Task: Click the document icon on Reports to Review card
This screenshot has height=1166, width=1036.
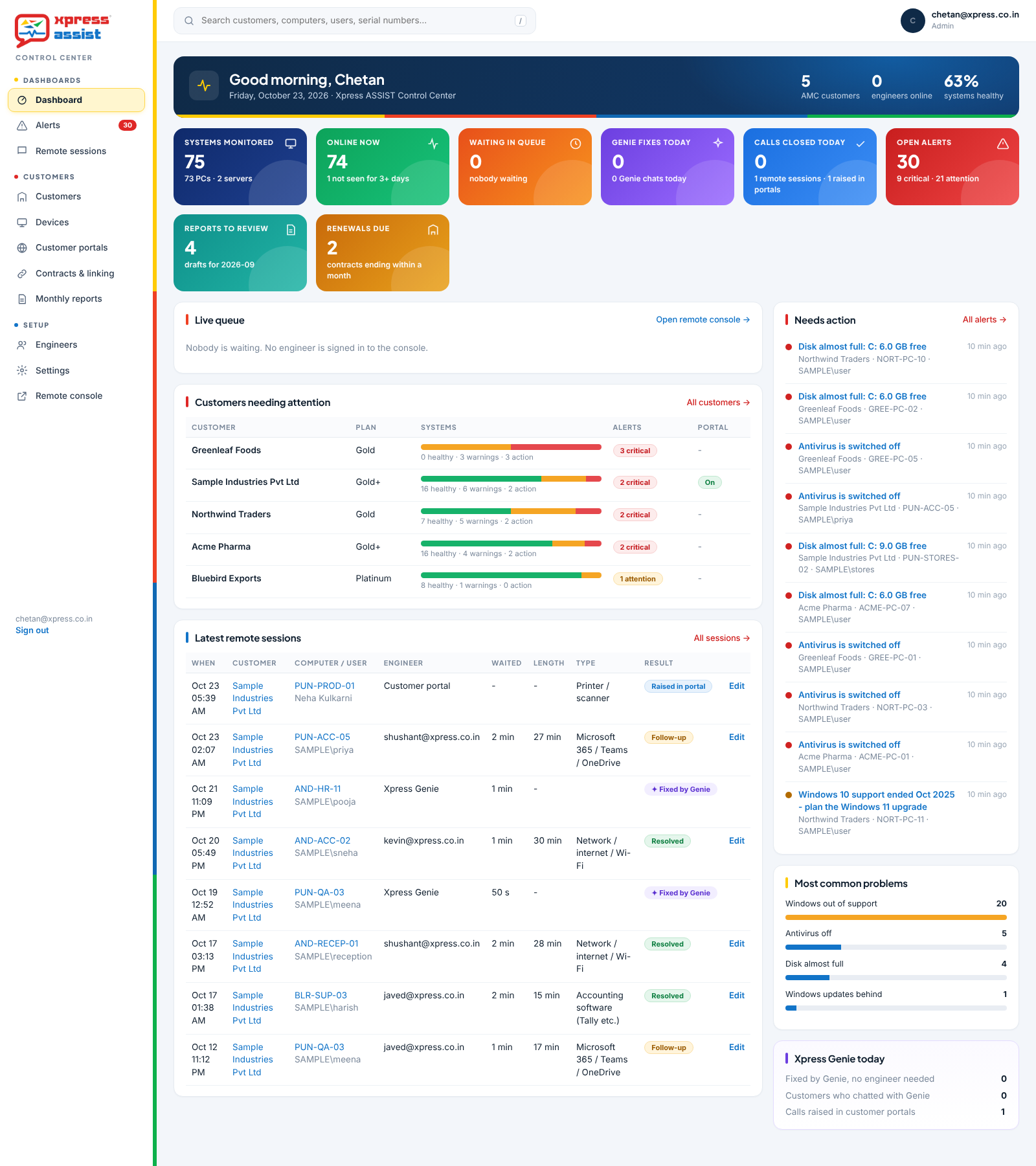Action: click(x=291, y=230)
